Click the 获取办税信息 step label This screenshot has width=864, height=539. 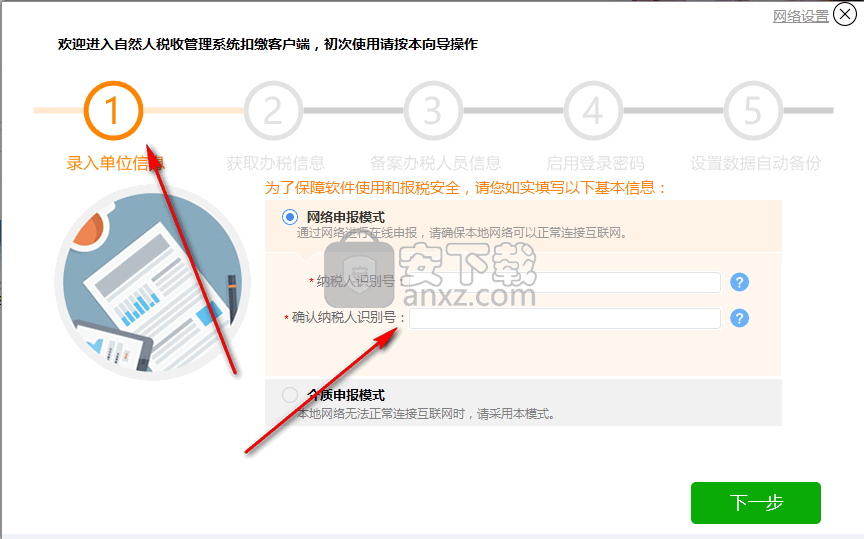pos(276,163)
